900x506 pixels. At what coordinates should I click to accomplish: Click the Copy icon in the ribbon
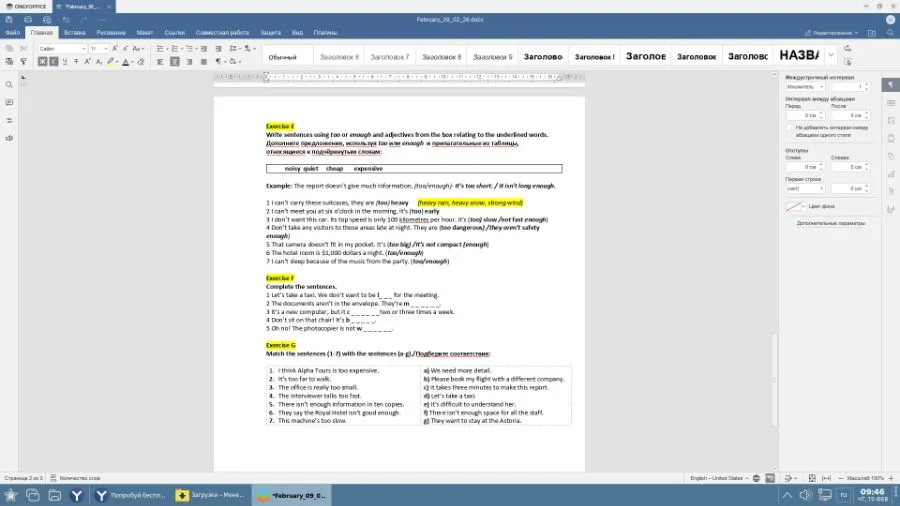9,49
